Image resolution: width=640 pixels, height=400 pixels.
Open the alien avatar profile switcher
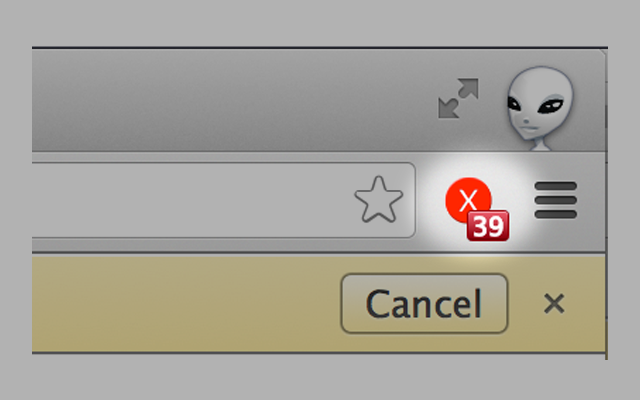point(540,108)
